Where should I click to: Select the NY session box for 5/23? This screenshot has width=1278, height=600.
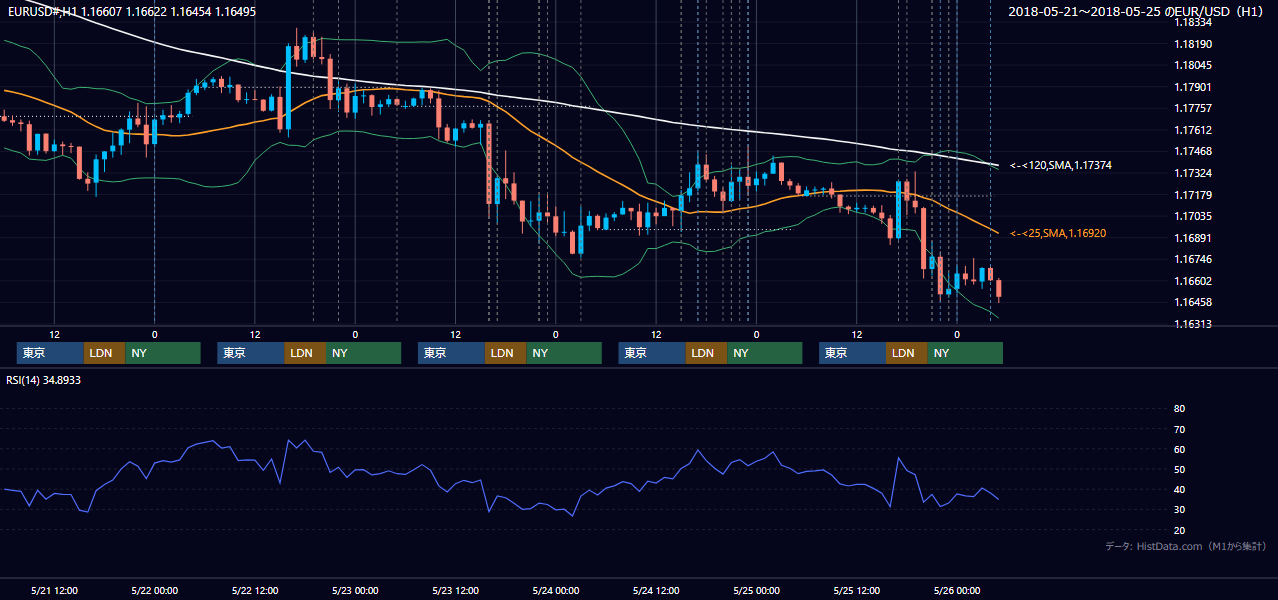[564, 353]
